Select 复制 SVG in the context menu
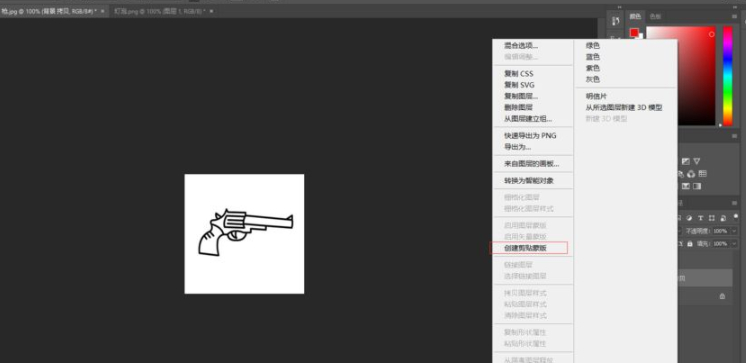The width and height of the screenshot is (746, 363). click(x=519, y=85)
